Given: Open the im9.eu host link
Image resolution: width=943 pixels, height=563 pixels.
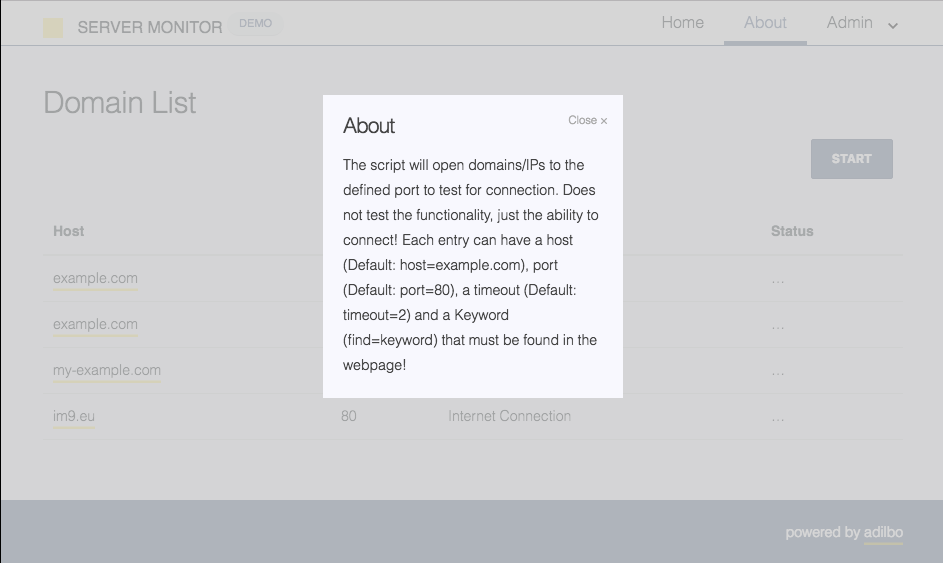Looking at the screenshot, I should 74,416.
